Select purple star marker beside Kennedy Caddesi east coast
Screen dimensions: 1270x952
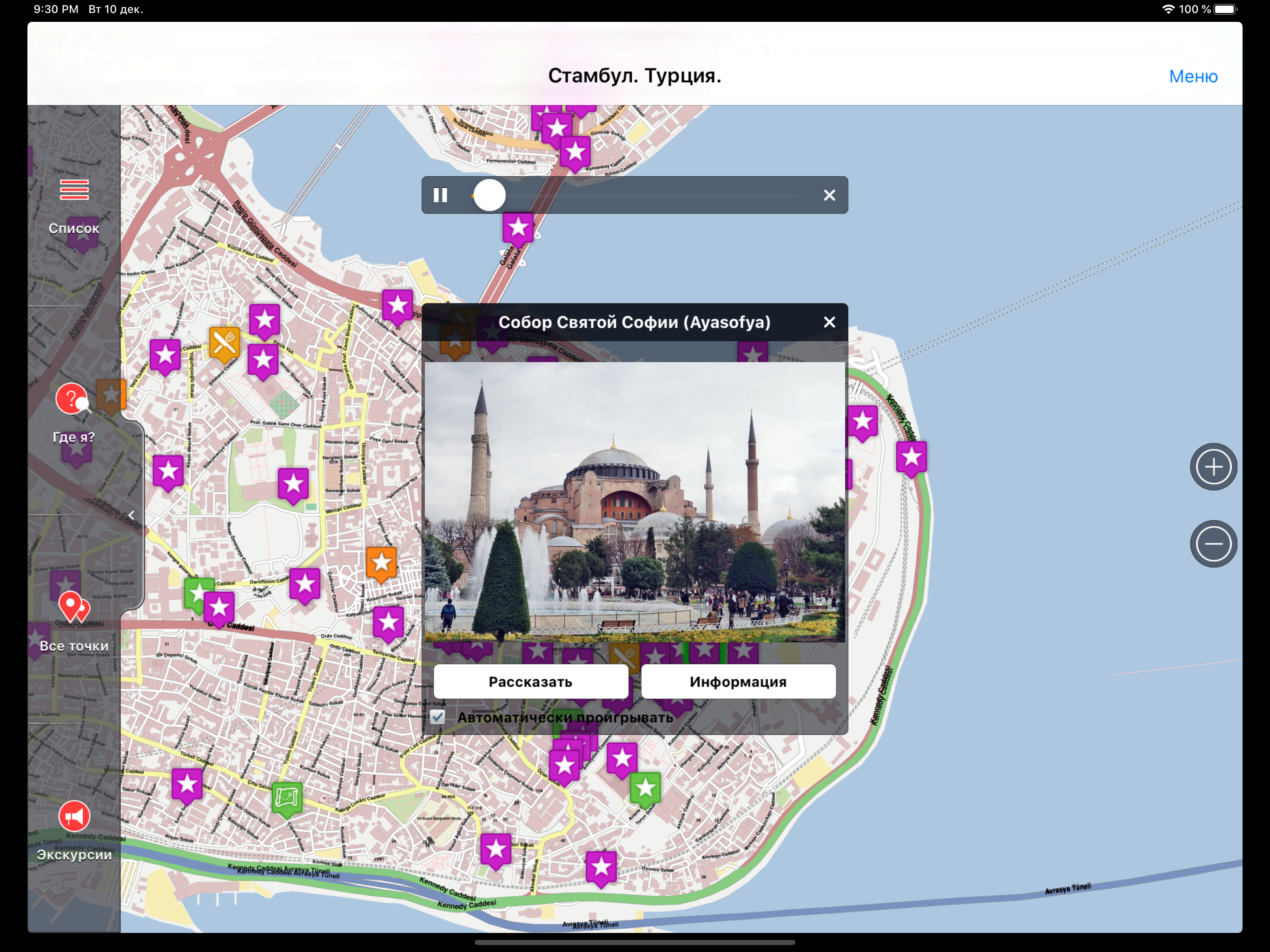coord(911,459)
